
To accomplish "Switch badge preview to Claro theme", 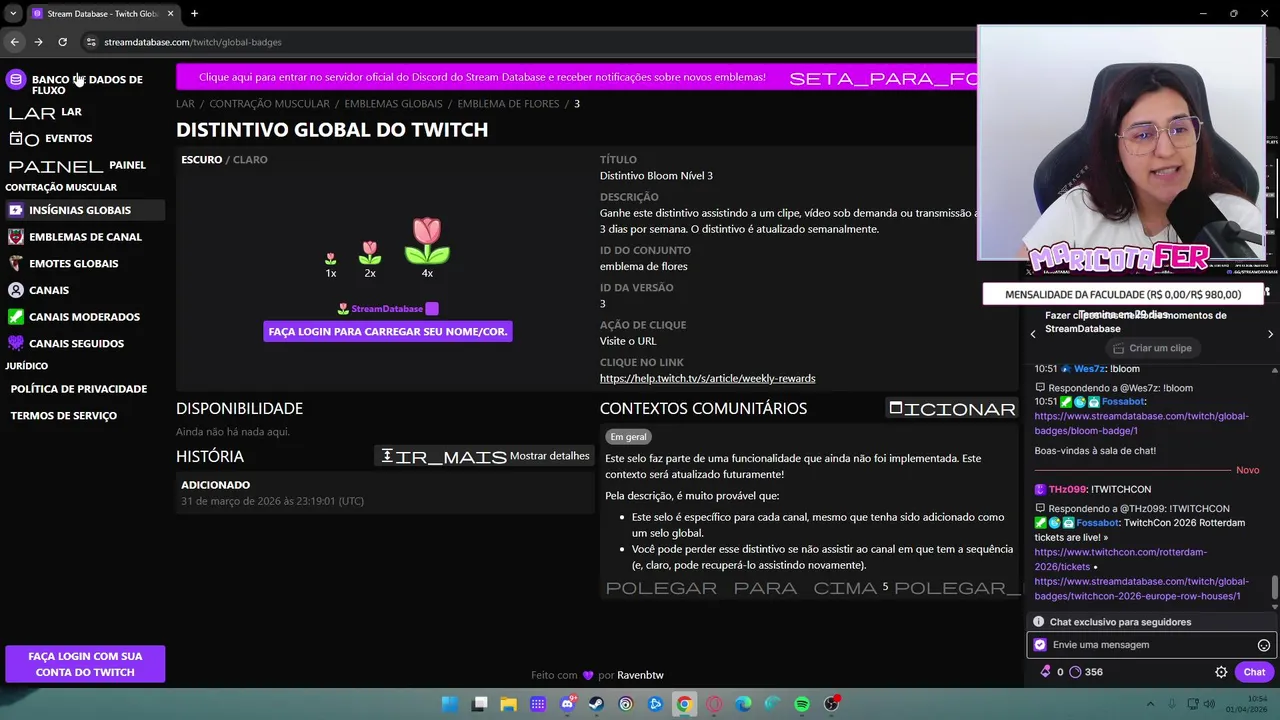I will [x=250, y=159].
